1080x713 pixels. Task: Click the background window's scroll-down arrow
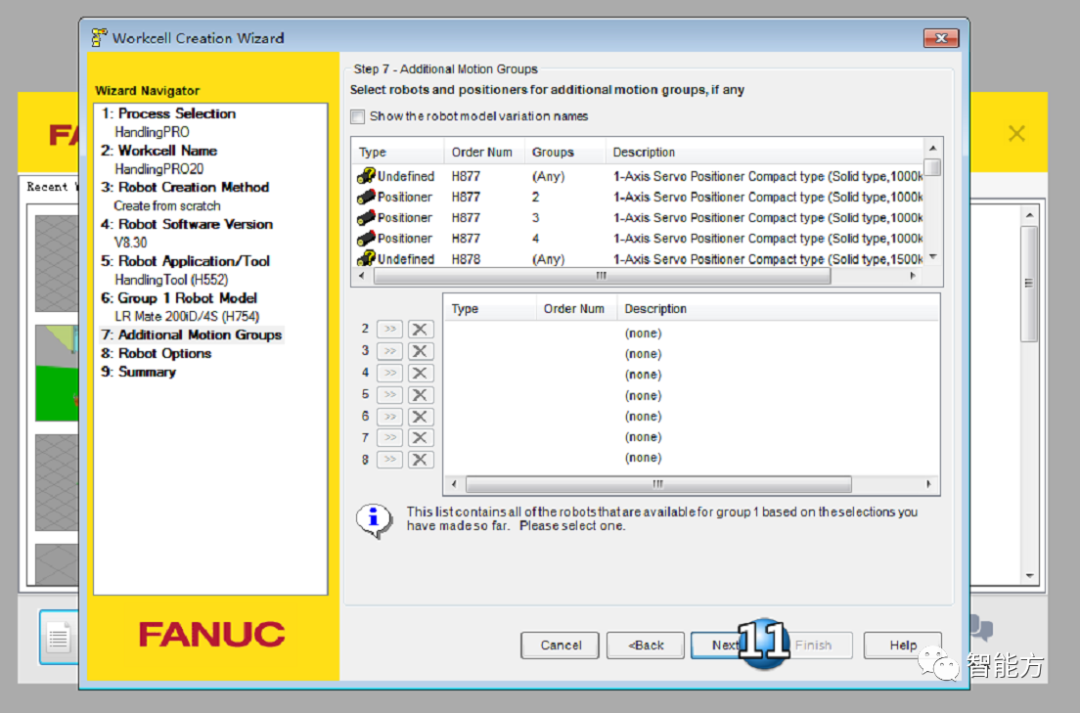1029,576
